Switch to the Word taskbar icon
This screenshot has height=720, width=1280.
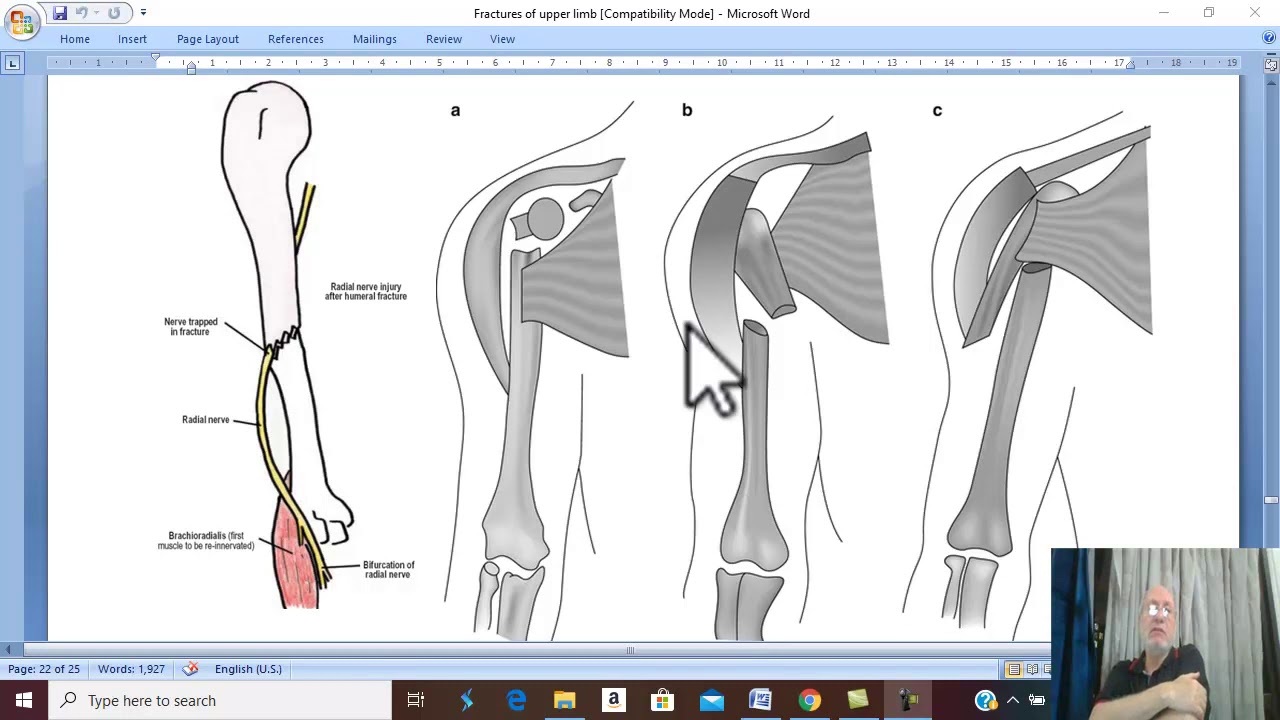[x=761, y=700]
